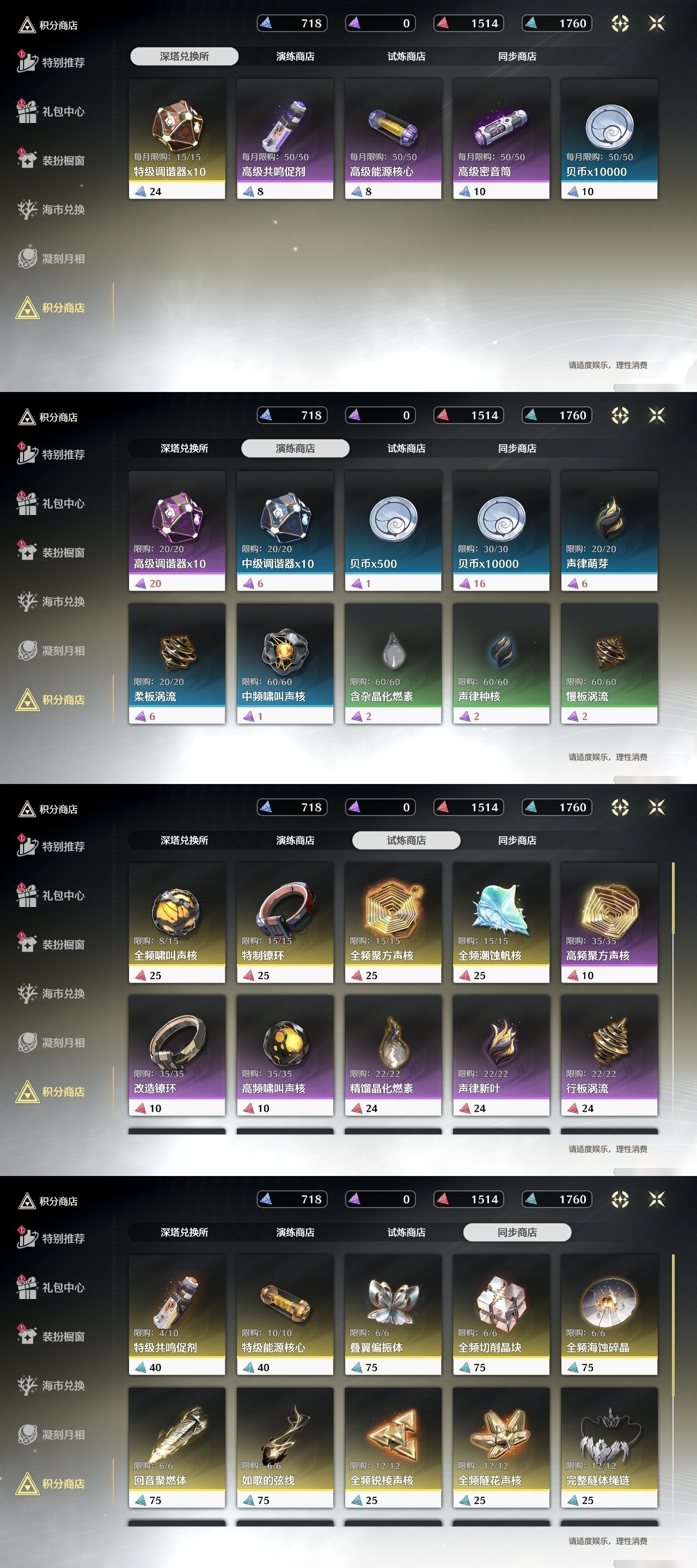Click the 叠翼偏振体 butterfly icon

[x=393, y=1301]
